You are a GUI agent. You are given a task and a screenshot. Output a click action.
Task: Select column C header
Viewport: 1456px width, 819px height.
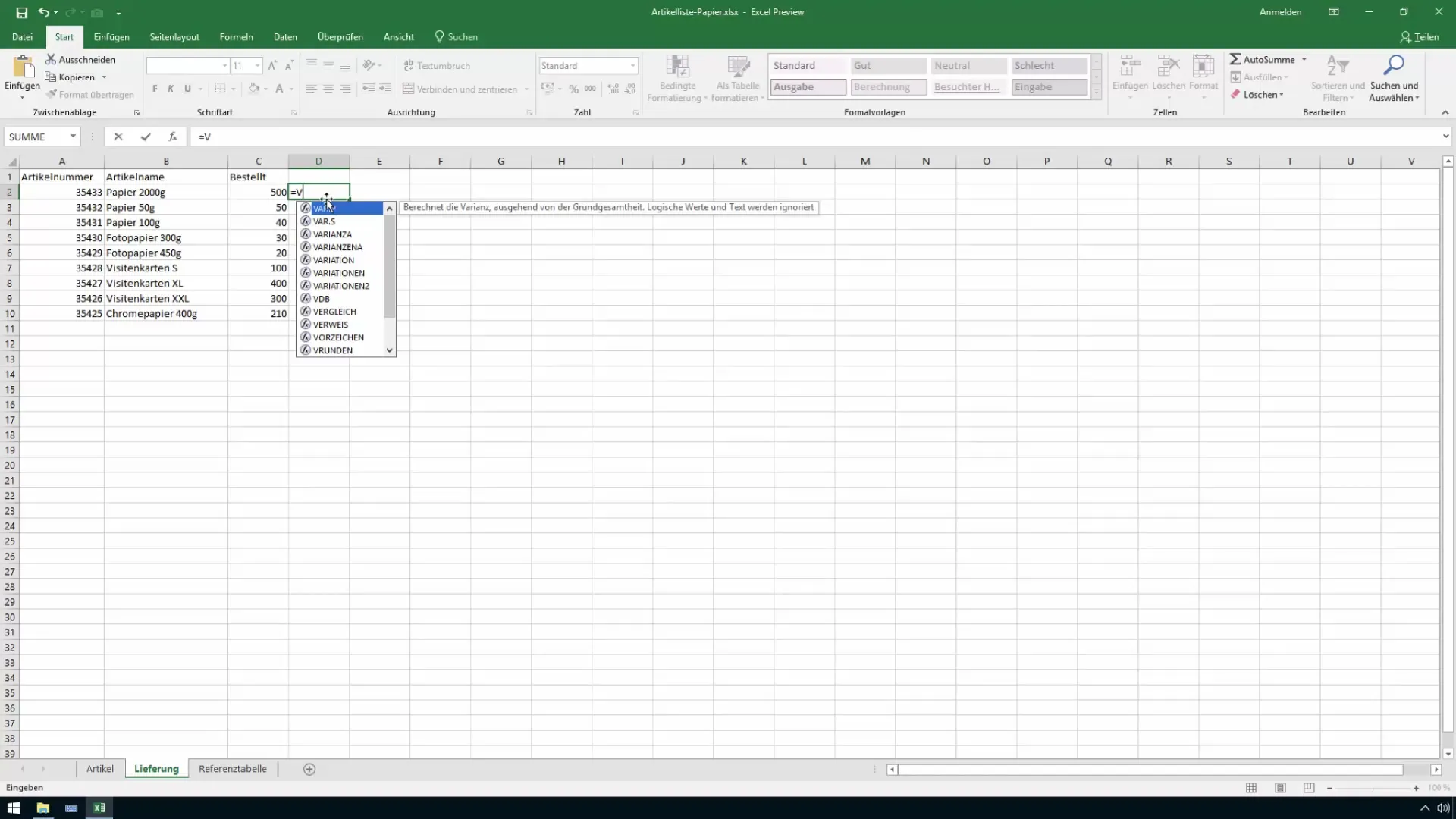click(x=258, y=162)
